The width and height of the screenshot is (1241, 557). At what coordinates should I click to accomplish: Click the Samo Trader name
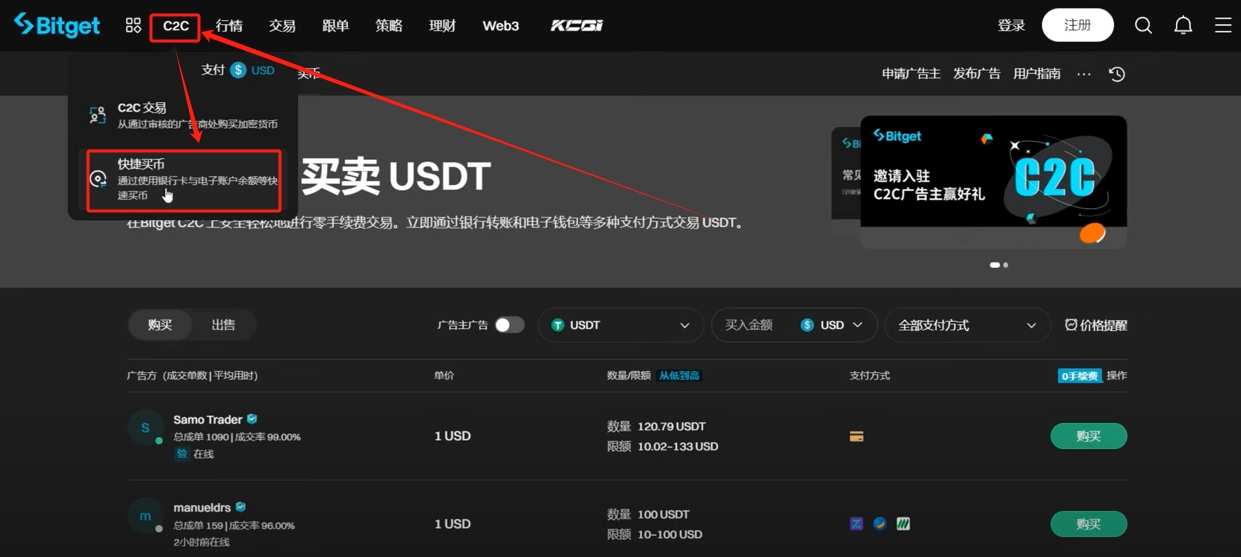208,420
